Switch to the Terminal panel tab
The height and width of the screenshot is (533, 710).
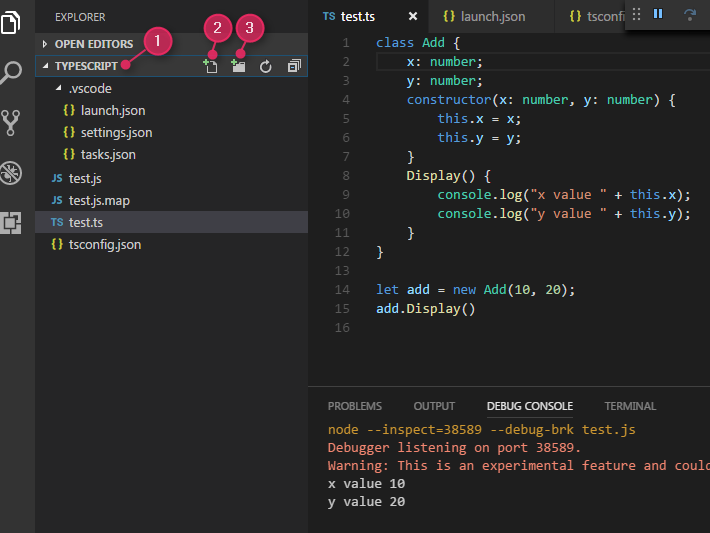(x=630, y=406)
